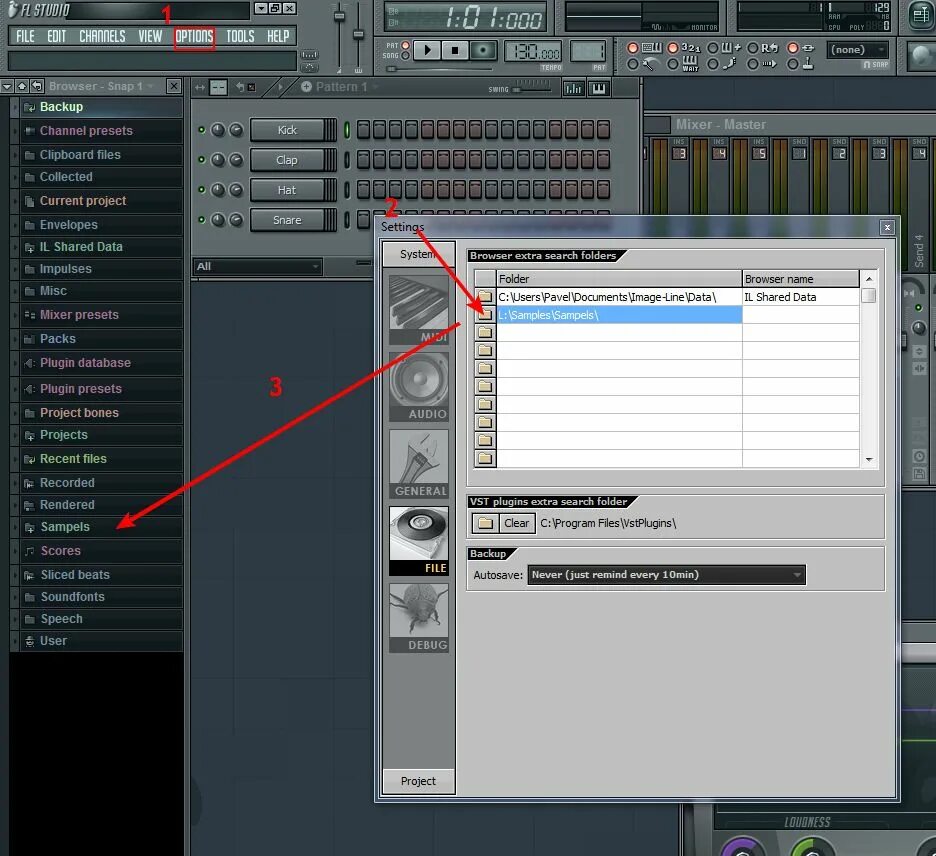Select PAT pattern mode radio

pos(405,45)
